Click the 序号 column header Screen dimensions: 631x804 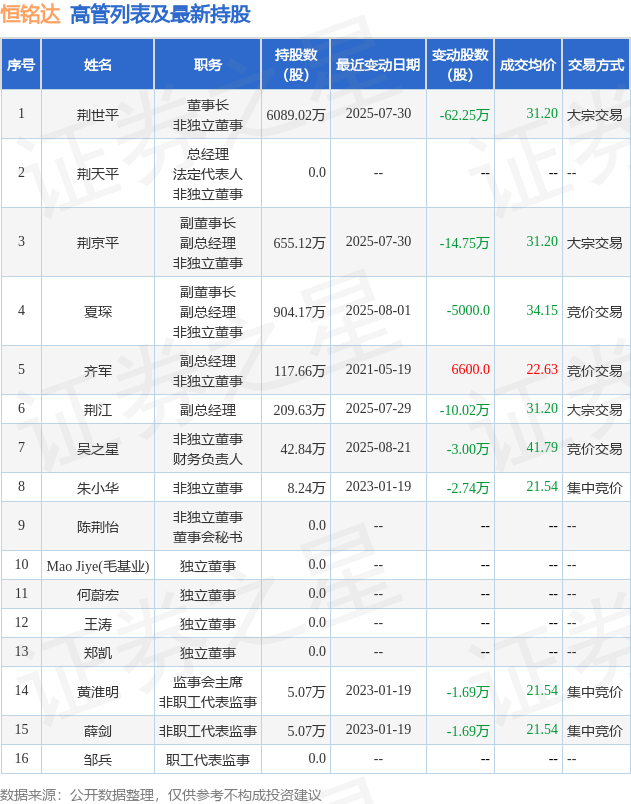(x=21, y=65)
